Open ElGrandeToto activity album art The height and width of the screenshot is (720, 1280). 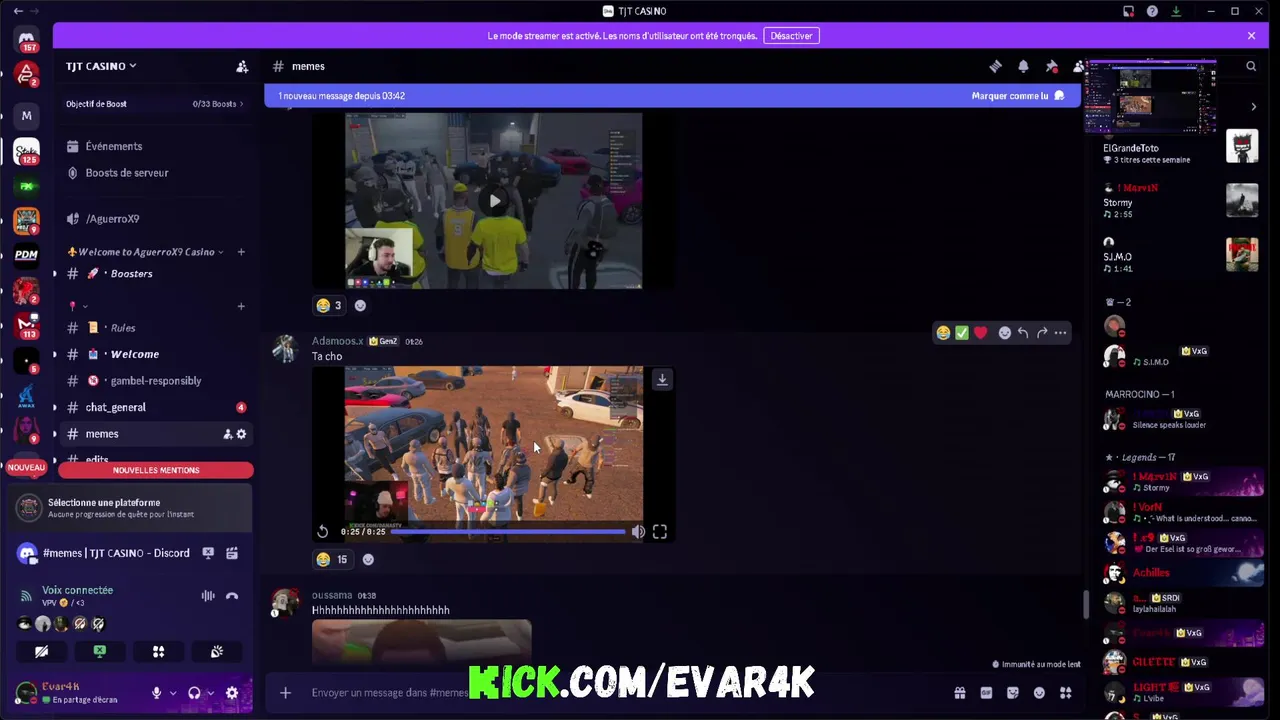pos(1242,146)
